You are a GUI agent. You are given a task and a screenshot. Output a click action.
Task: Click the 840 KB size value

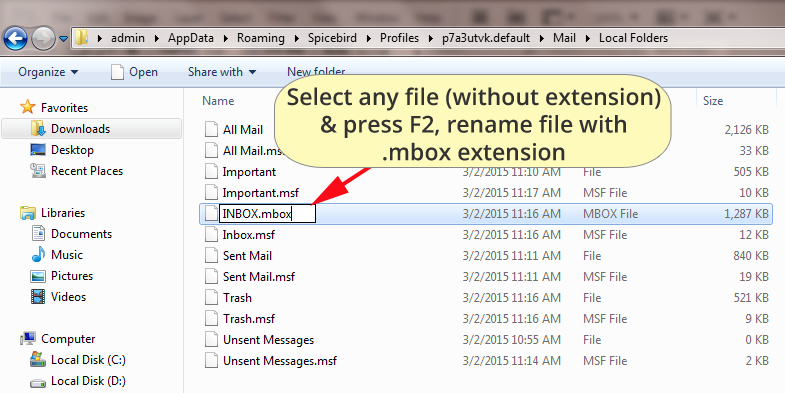click(751, 256)
